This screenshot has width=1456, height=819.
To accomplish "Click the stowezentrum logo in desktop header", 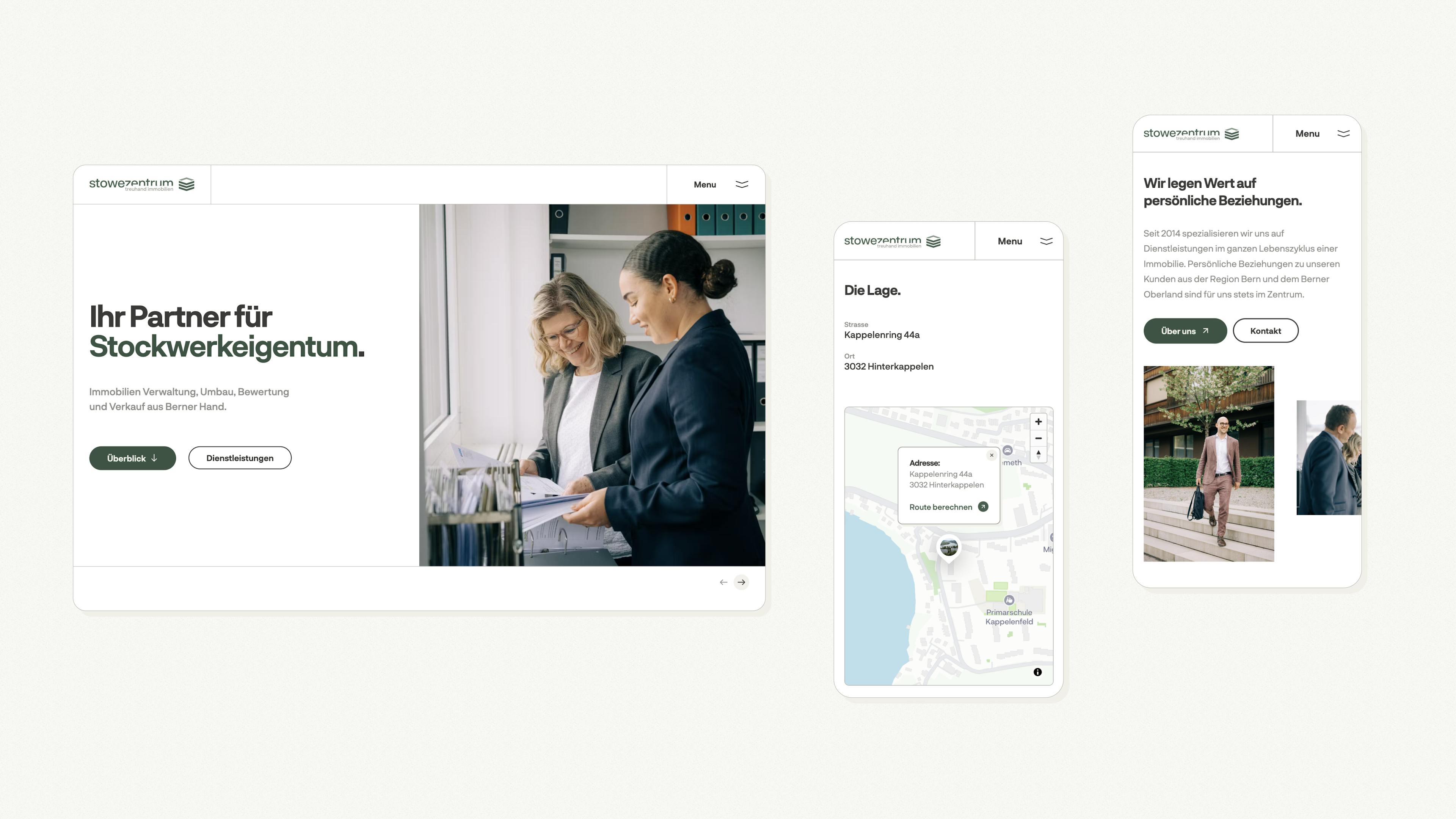I will 141,184.
